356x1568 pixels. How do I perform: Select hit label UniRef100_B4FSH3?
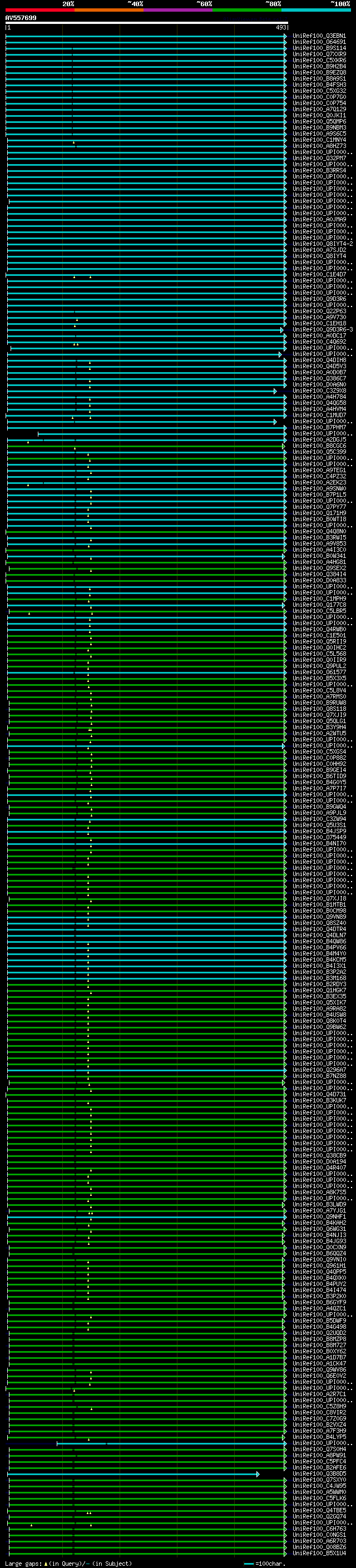319,85
